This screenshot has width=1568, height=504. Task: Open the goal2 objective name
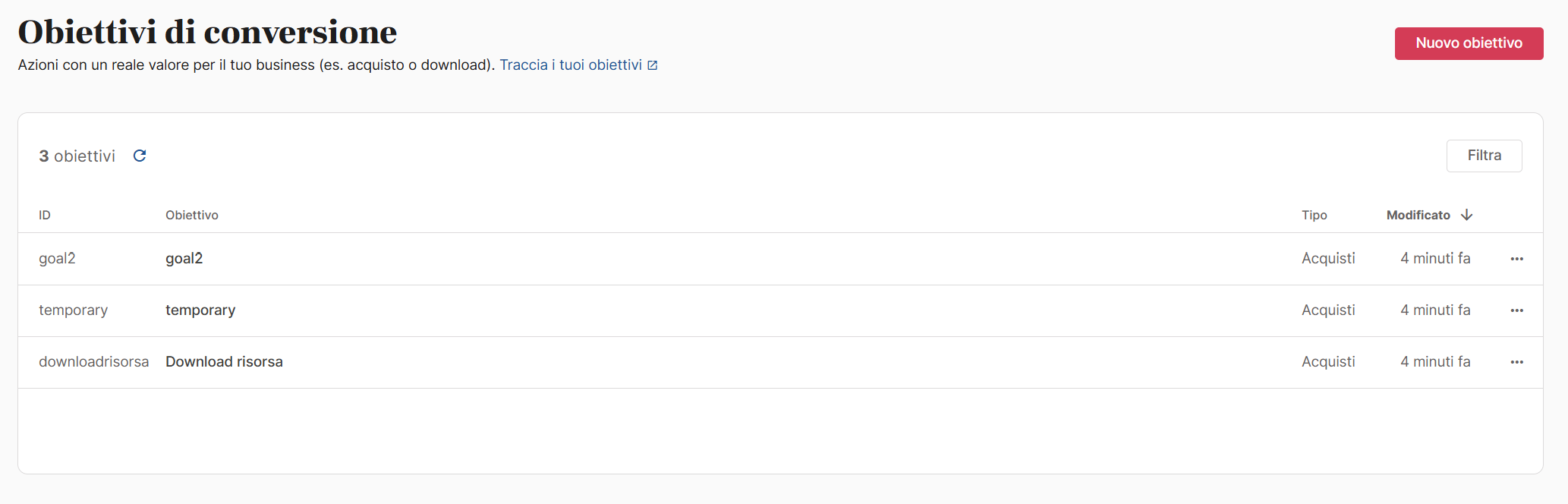pyautogui.click(x=184, y=259)
